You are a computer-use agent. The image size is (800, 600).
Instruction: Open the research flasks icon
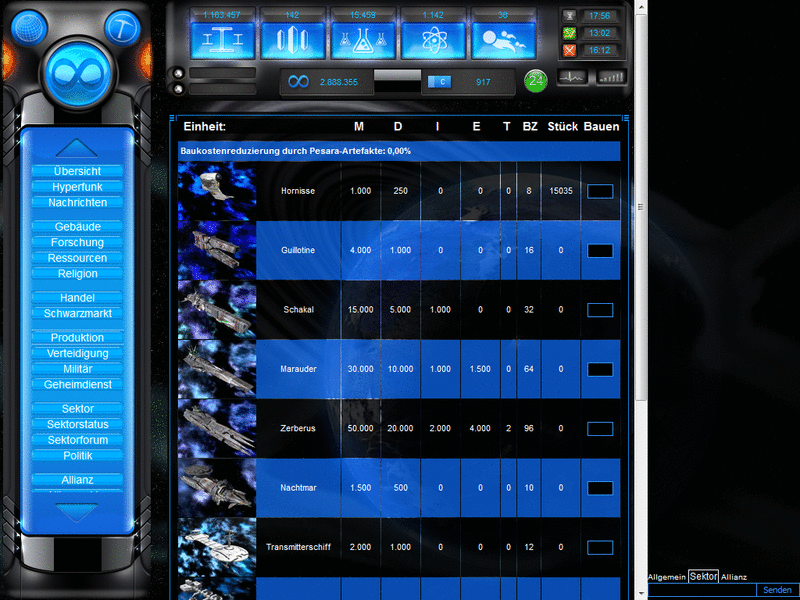(363, 40)
